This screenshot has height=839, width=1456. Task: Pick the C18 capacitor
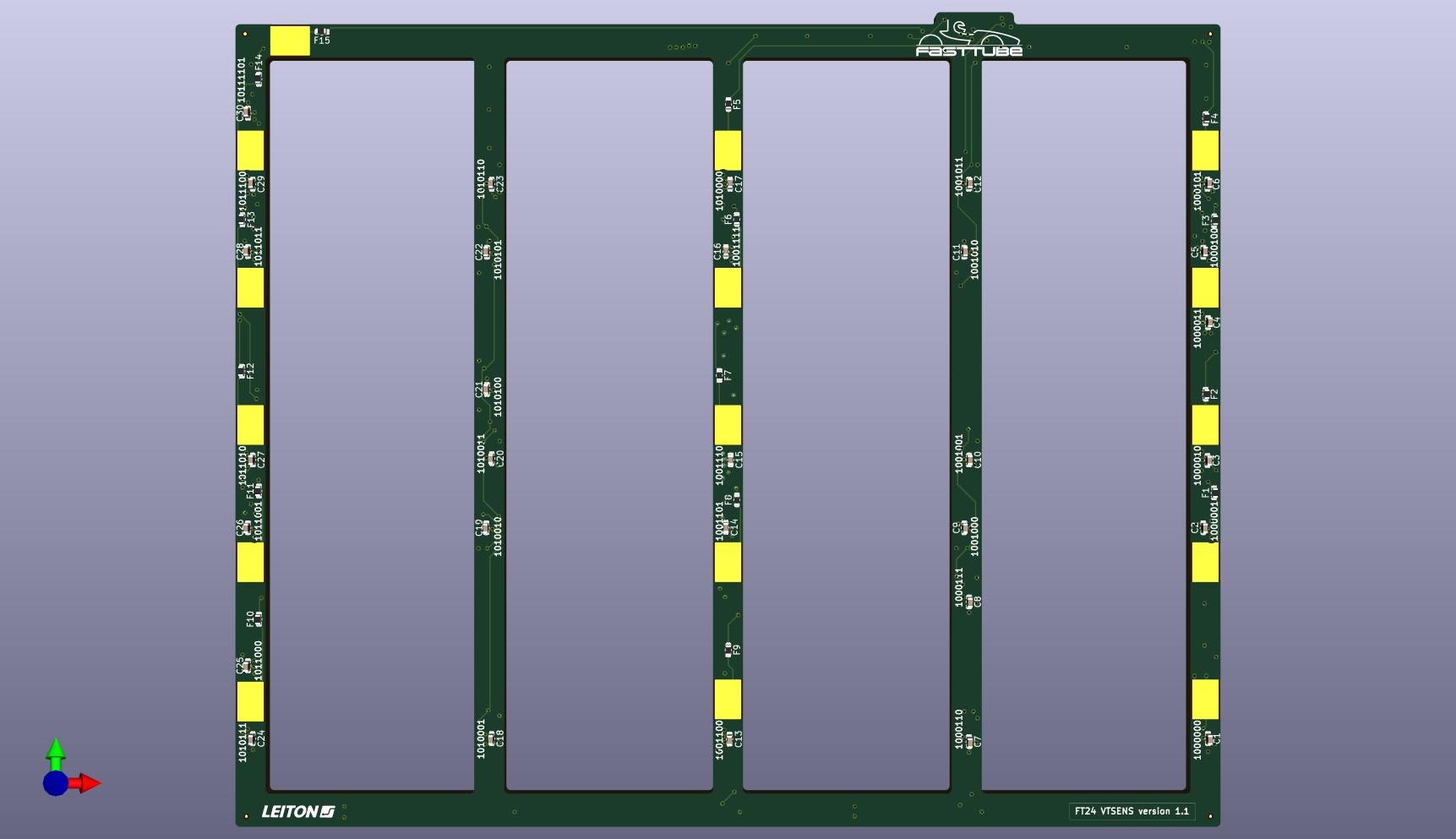pyautogui.click(x=493, y=739)
